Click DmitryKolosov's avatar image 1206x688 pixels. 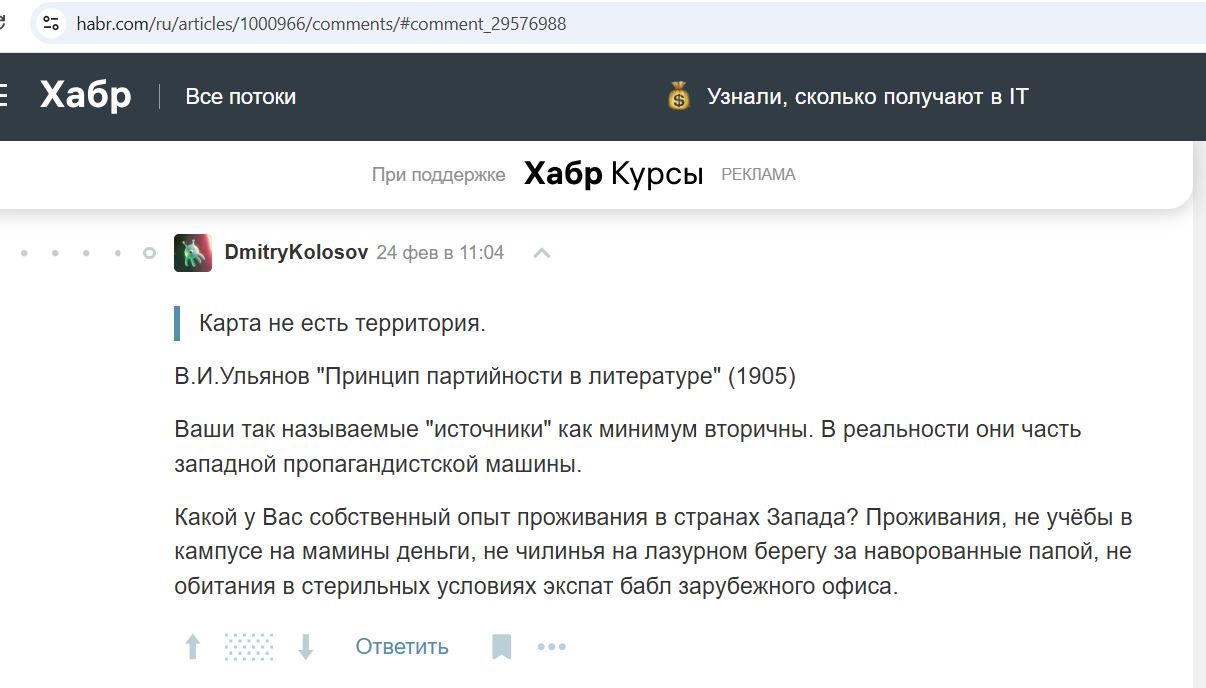193,253
